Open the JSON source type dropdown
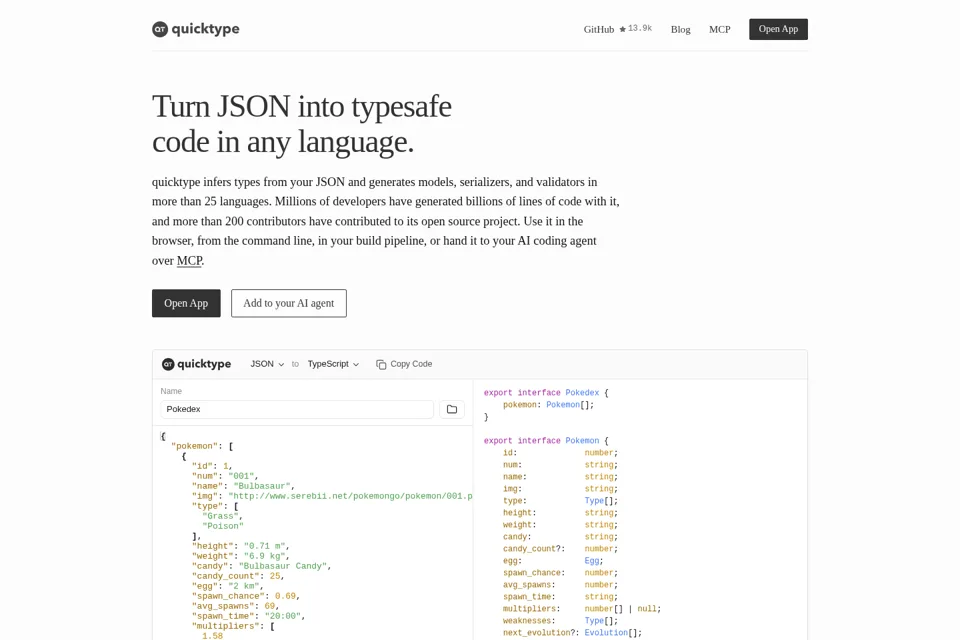Viewport: 960px width, 640px height. 267,364
